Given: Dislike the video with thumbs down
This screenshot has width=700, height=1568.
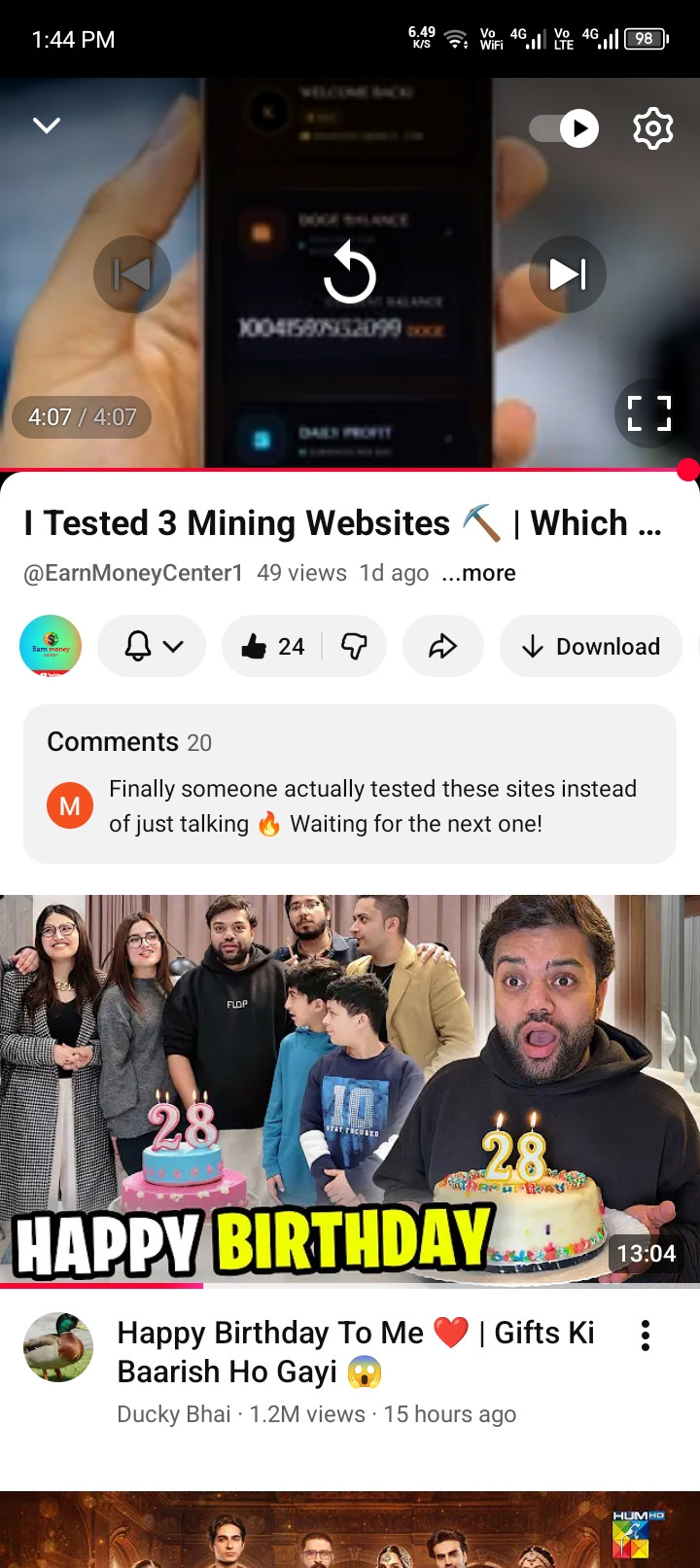Looking at the screenshot, I should pyautogui.click(x=355, y=646).
